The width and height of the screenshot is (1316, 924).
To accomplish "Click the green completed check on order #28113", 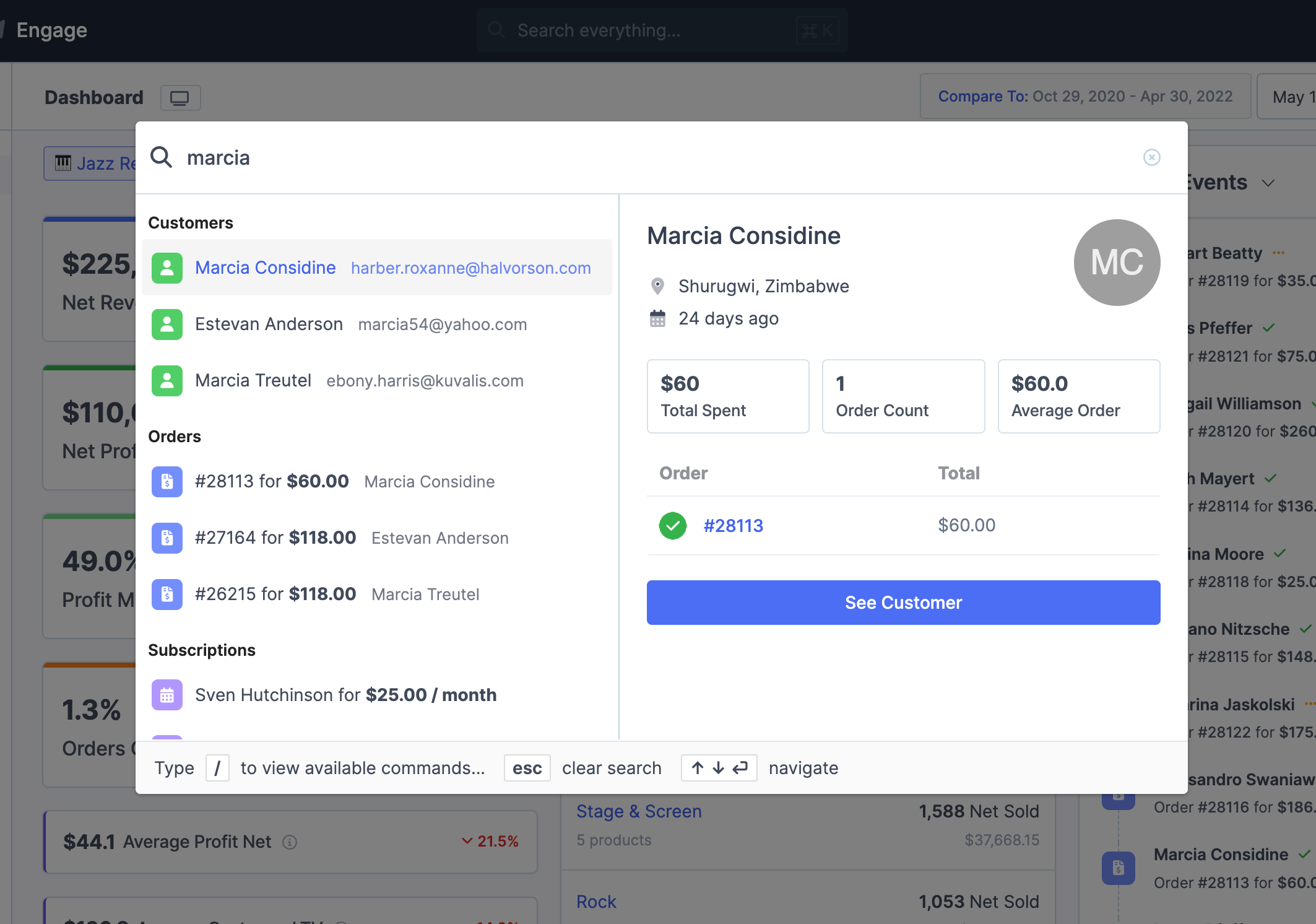I will 673,526.
